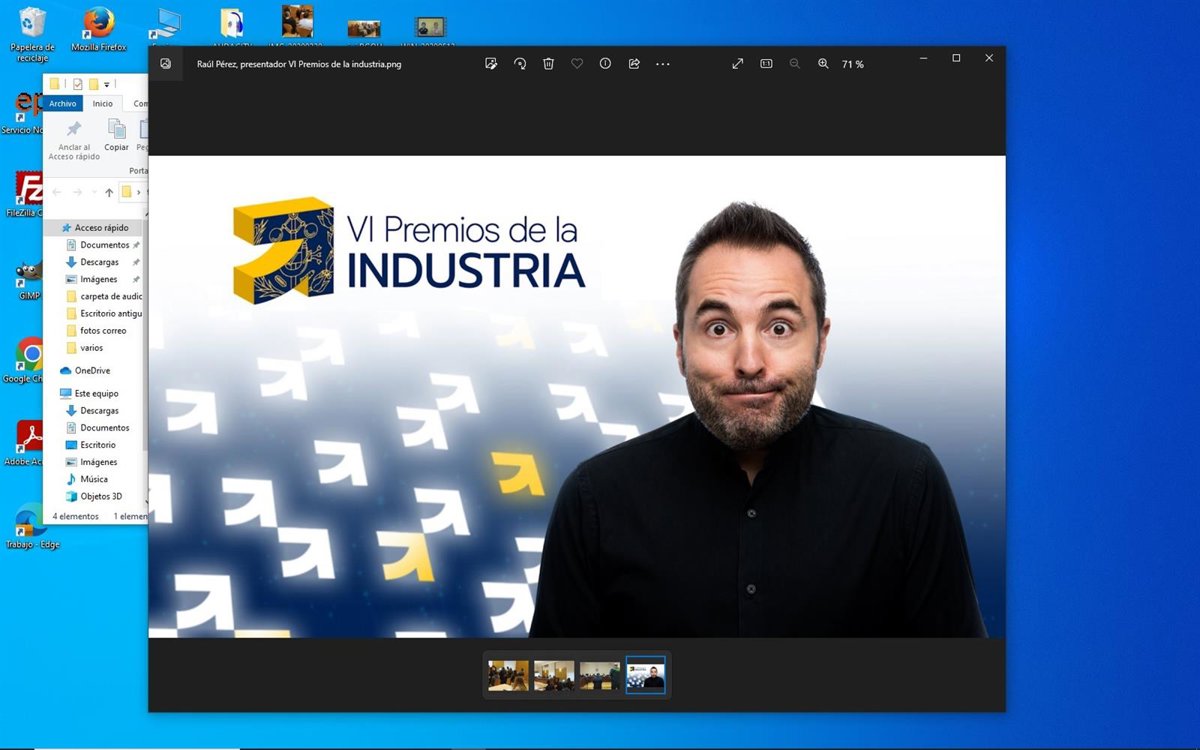The image size is (1200, 750).
Task: Click the Copiar button in the ribbon
Action: 117,135
